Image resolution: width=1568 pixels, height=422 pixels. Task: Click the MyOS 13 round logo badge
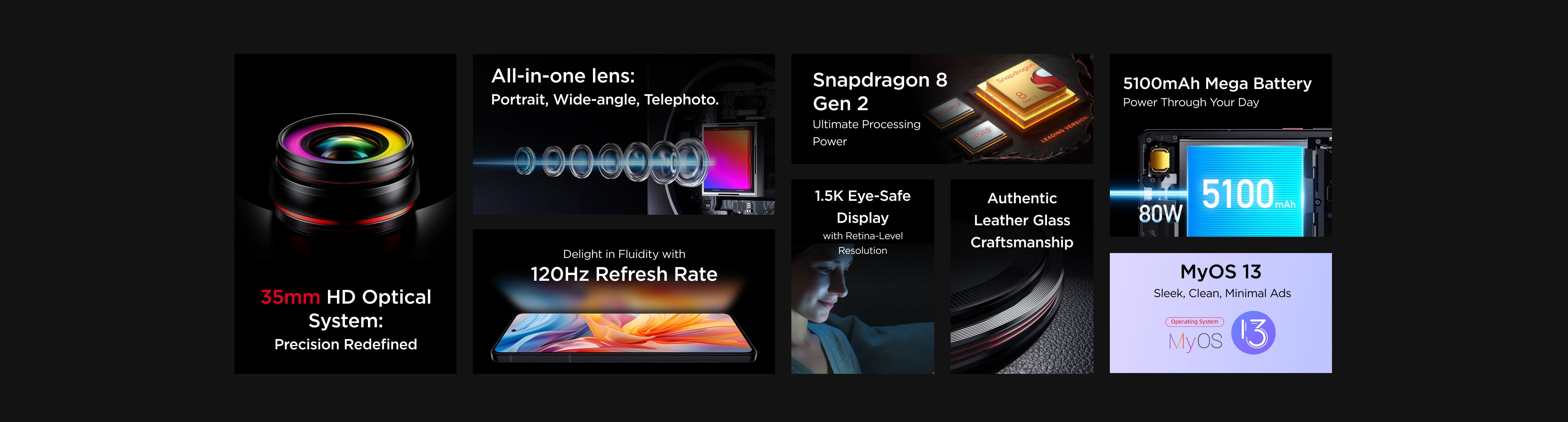coord(1253,333)
